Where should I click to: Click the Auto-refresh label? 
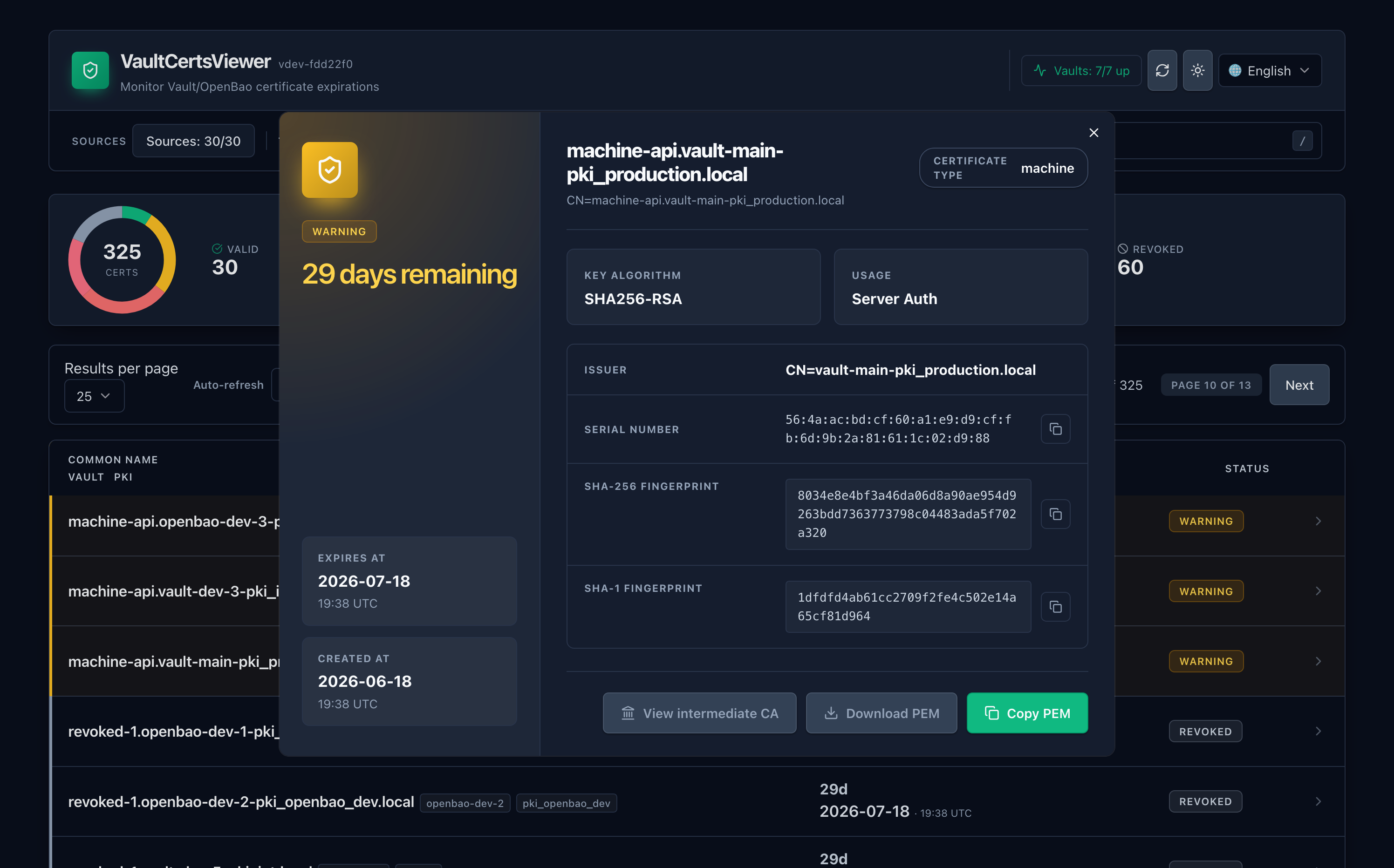click(x=228, y=385)
